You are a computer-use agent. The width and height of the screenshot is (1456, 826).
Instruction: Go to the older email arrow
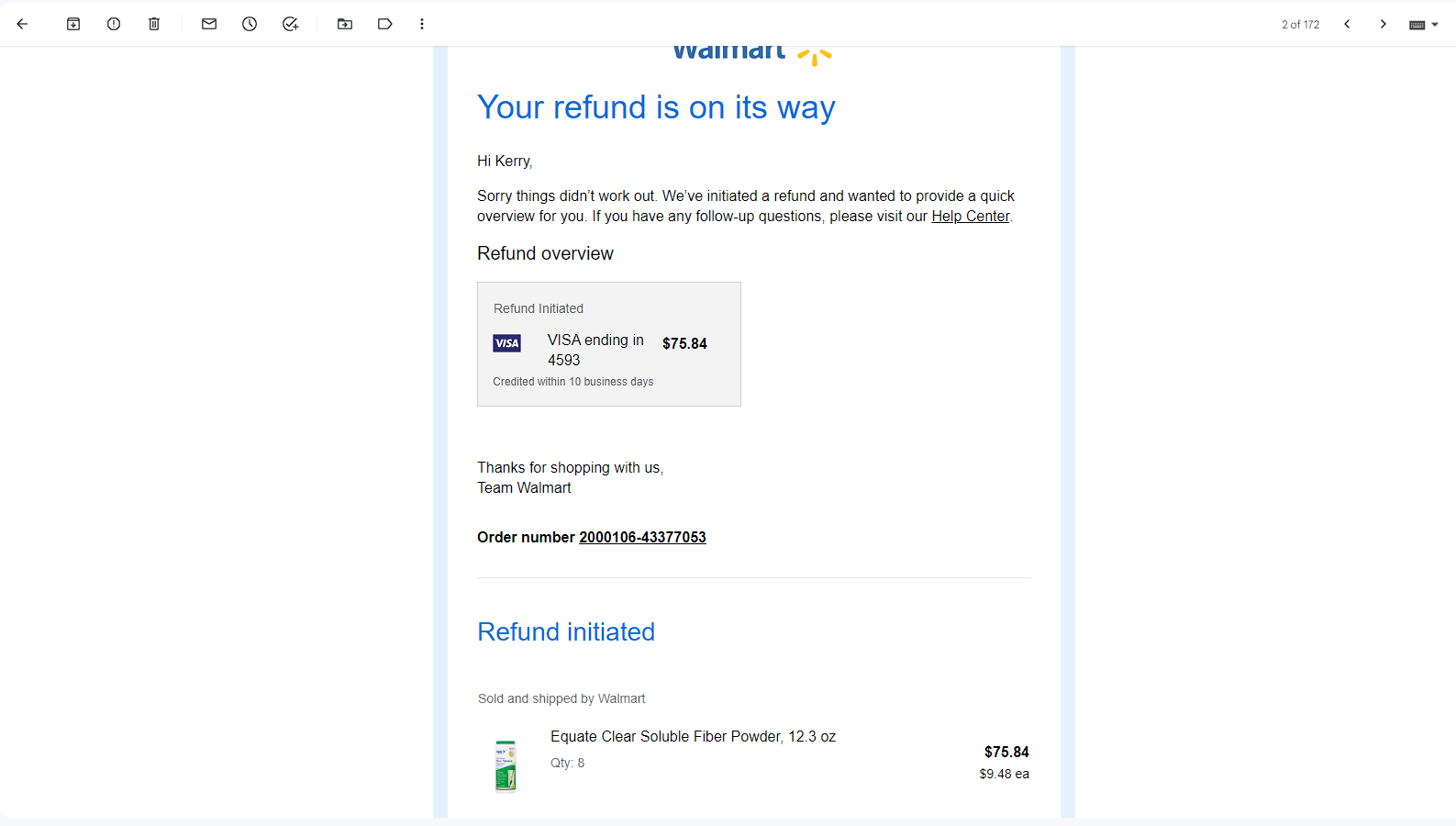[1383, 24]
